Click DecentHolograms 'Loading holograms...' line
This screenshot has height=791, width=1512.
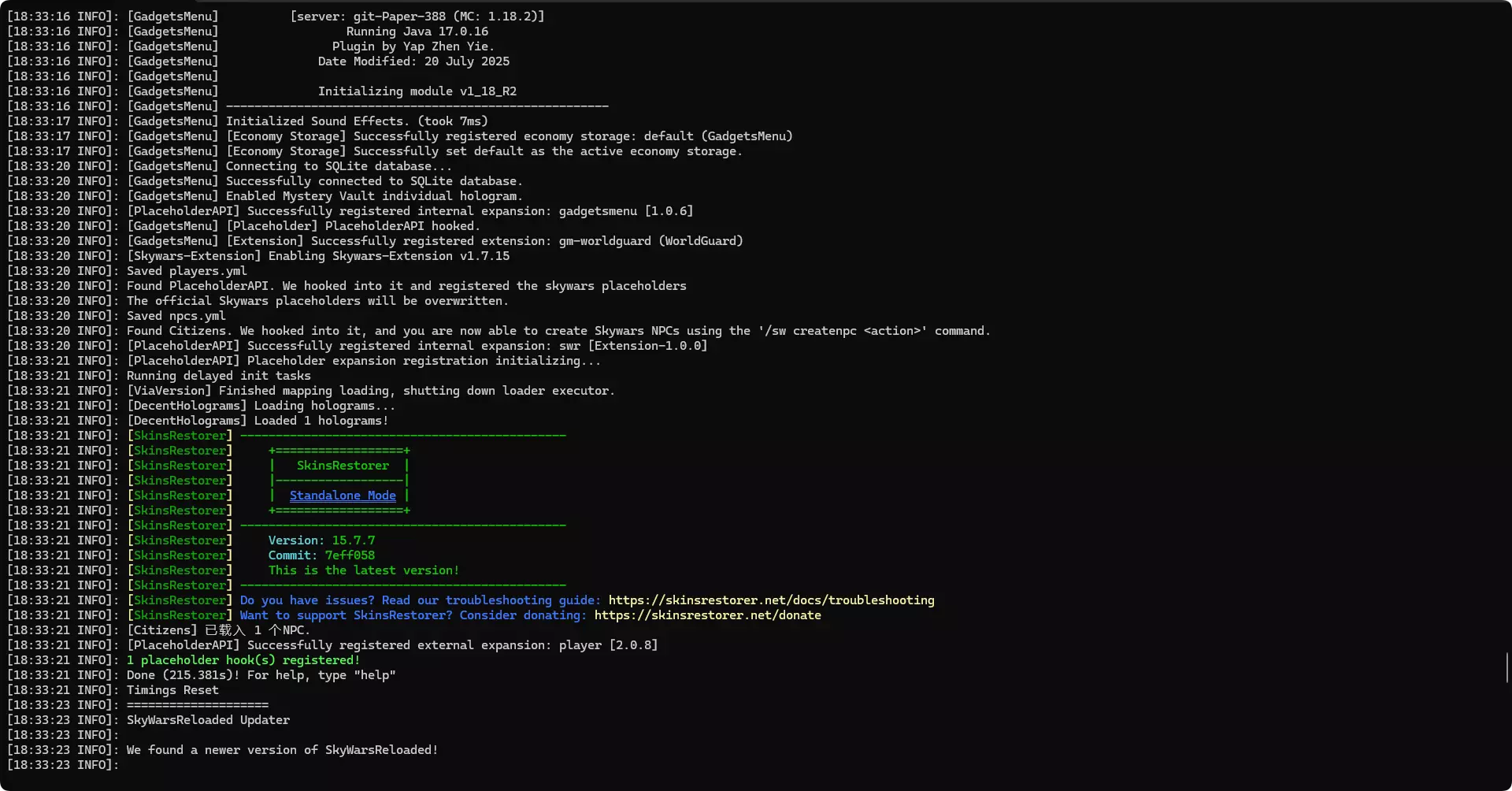click(324, 406)
